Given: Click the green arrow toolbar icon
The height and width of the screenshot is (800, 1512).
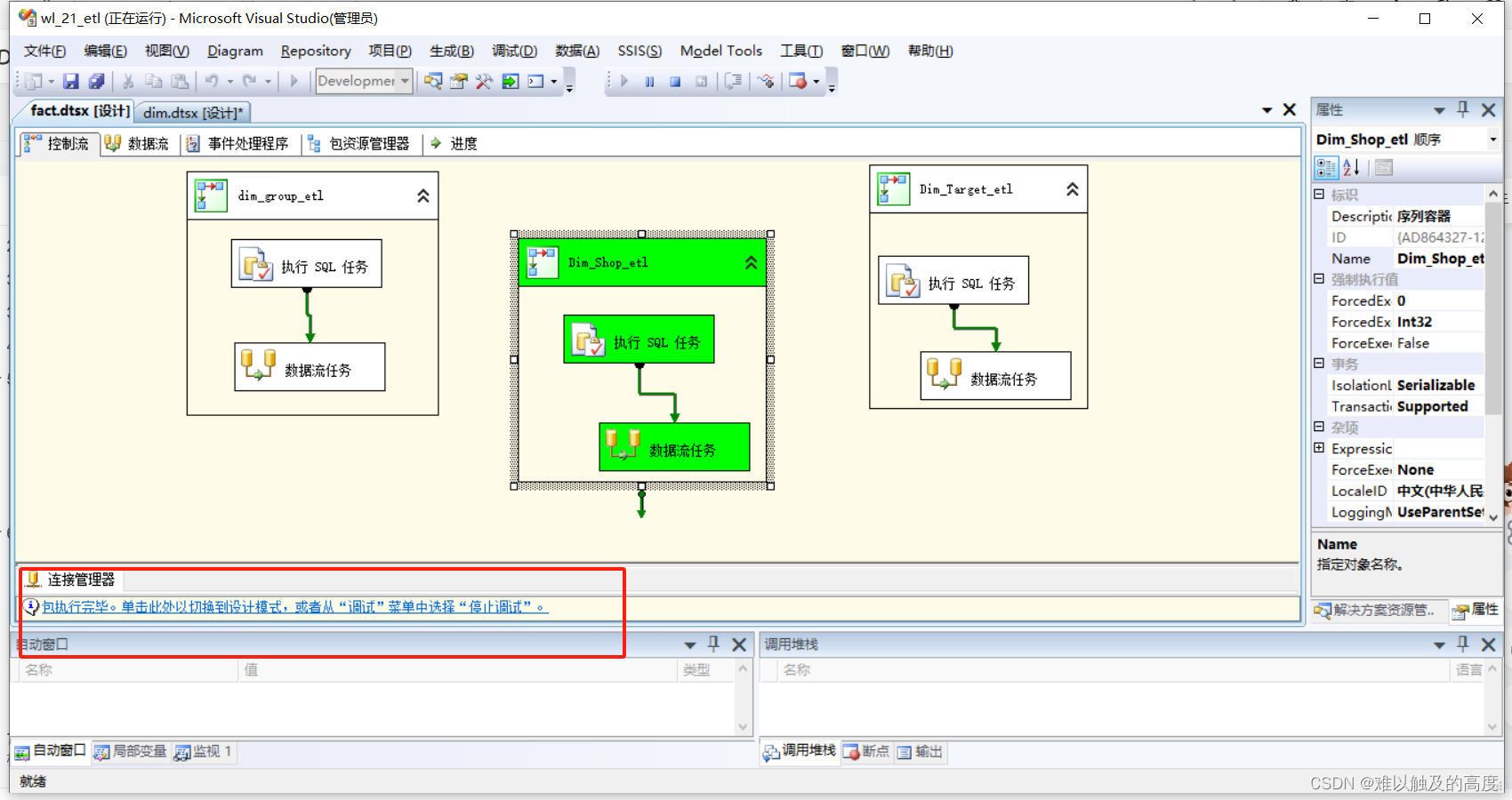Looking at the screenshot, I should click(511, 81).
